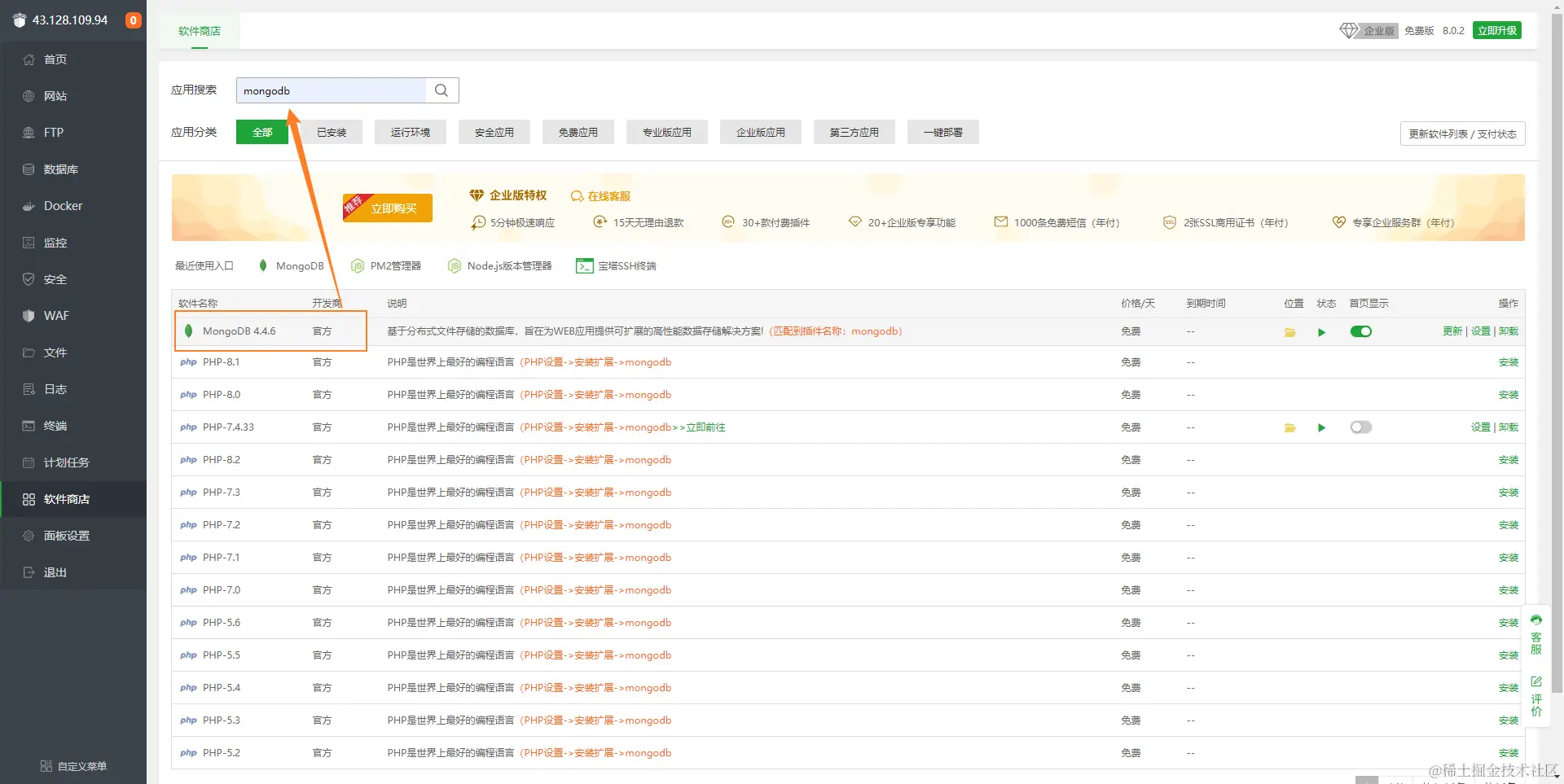Click 安装 for PHP-5.6
Image resolution: width=1564 pixels, height=784 pixels.
pos(1509,623)
